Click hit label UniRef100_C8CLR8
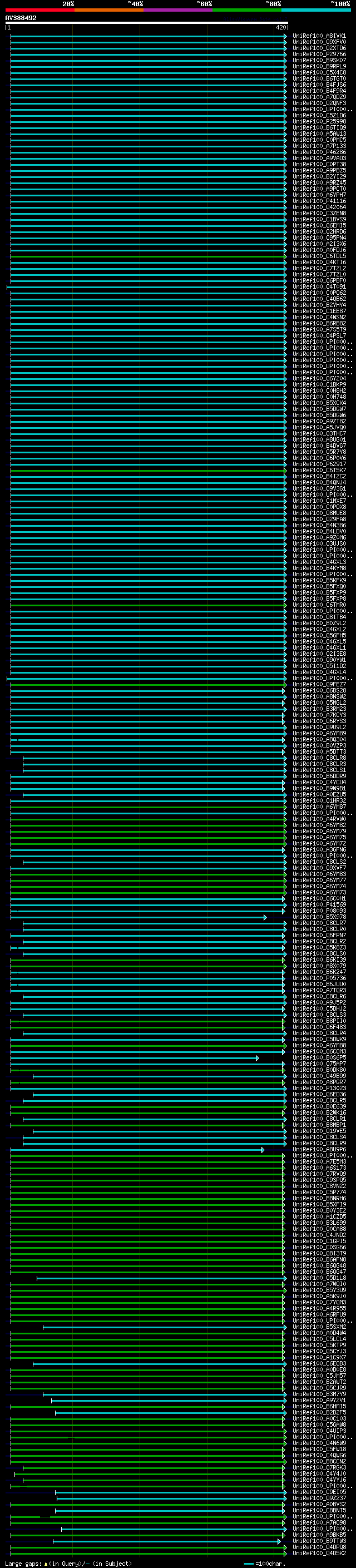The height and width of the screenshot is (1568, 356). (x=319, y=758)
